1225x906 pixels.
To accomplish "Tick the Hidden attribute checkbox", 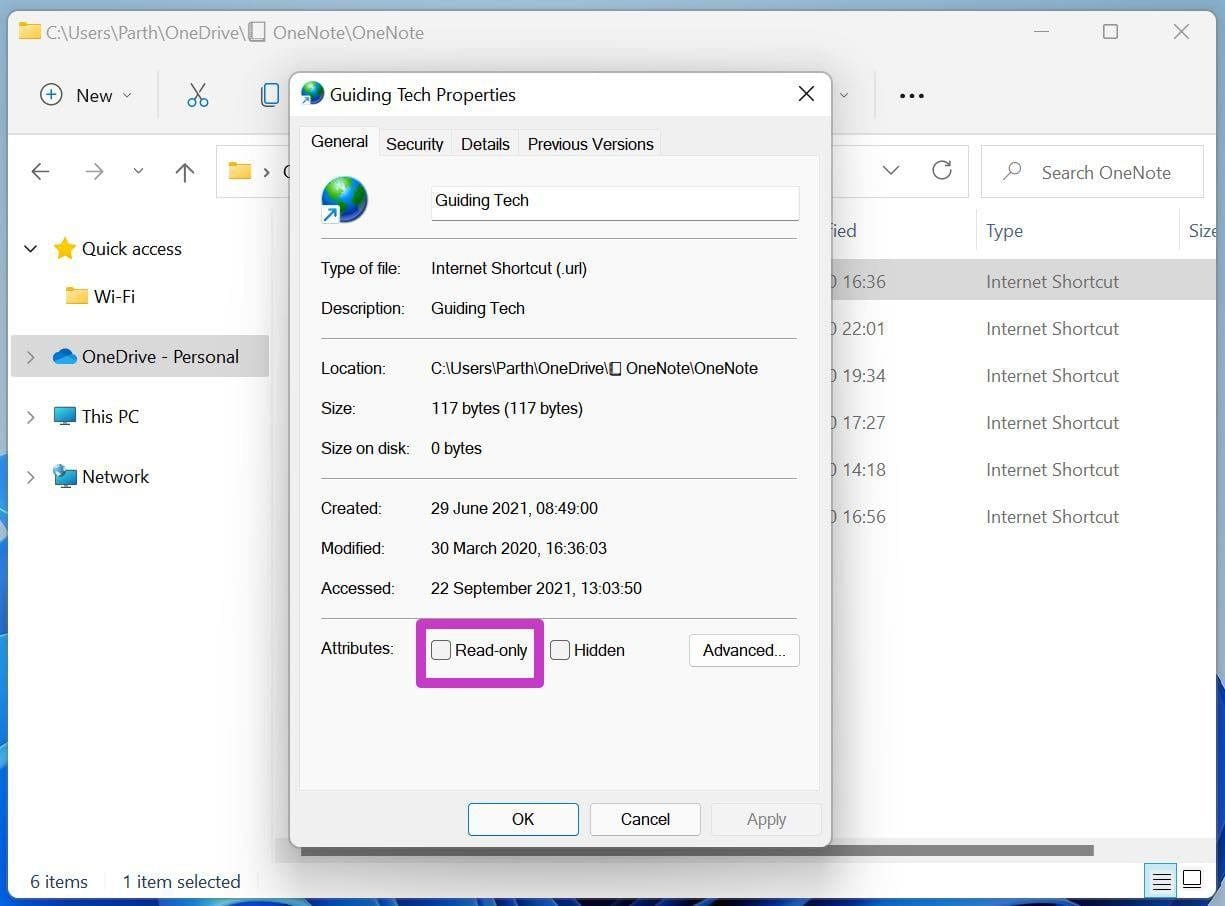I will (560, 650).
